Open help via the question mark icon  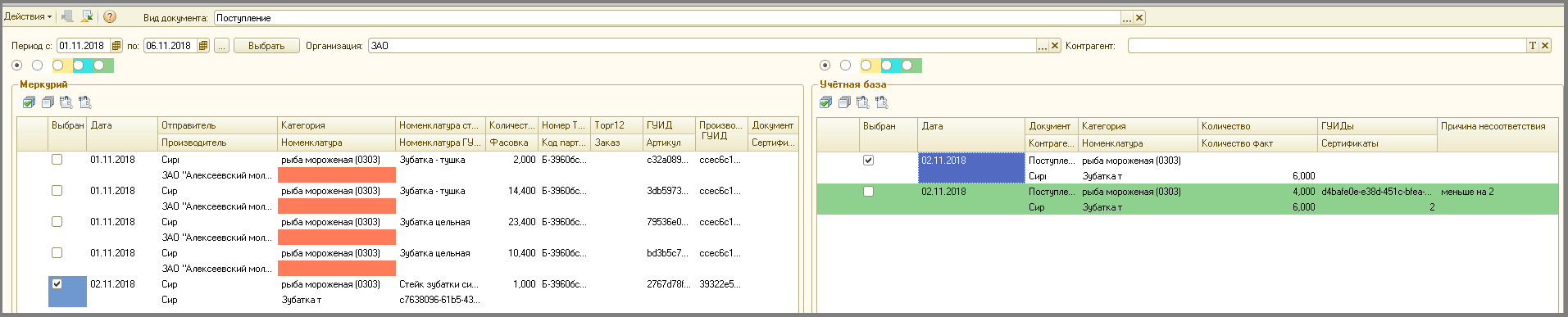[110, 16]
